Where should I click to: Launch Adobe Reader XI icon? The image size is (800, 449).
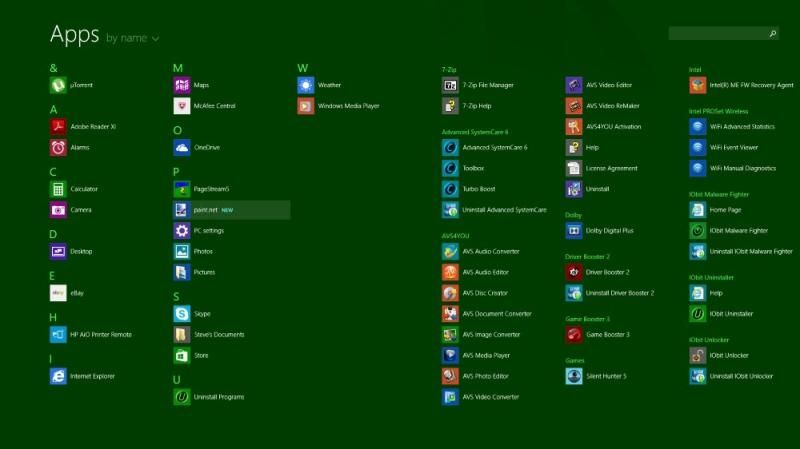point(58,127)
